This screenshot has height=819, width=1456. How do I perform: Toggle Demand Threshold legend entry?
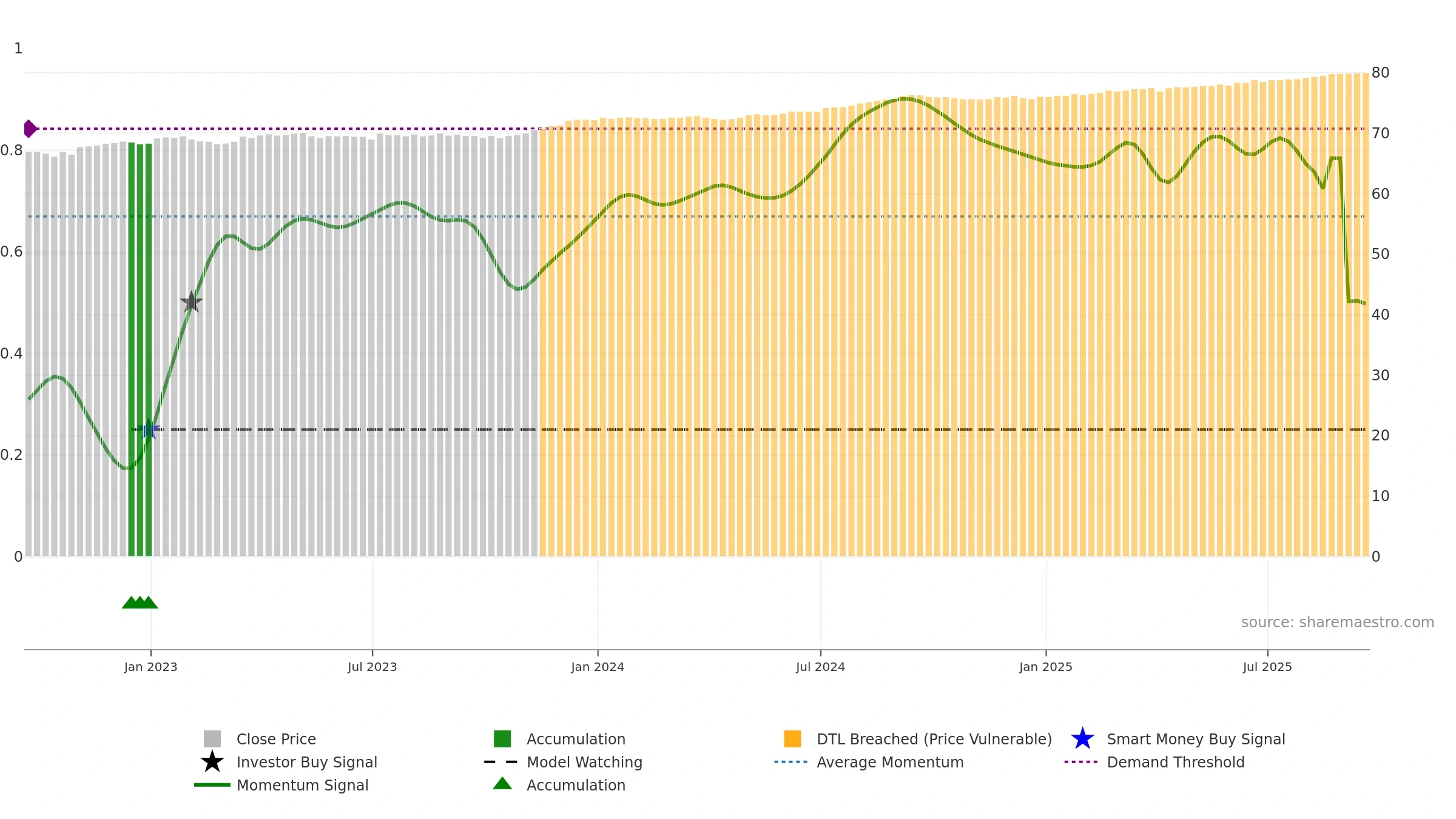[x=1176, y=762]
